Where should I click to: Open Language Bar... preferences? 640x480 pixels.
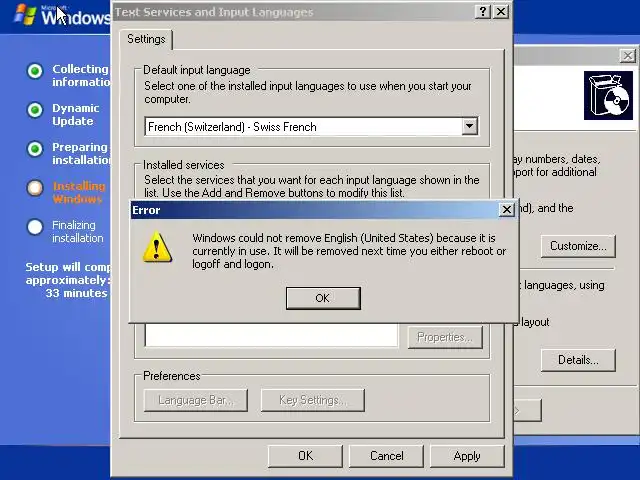(196, 400)
